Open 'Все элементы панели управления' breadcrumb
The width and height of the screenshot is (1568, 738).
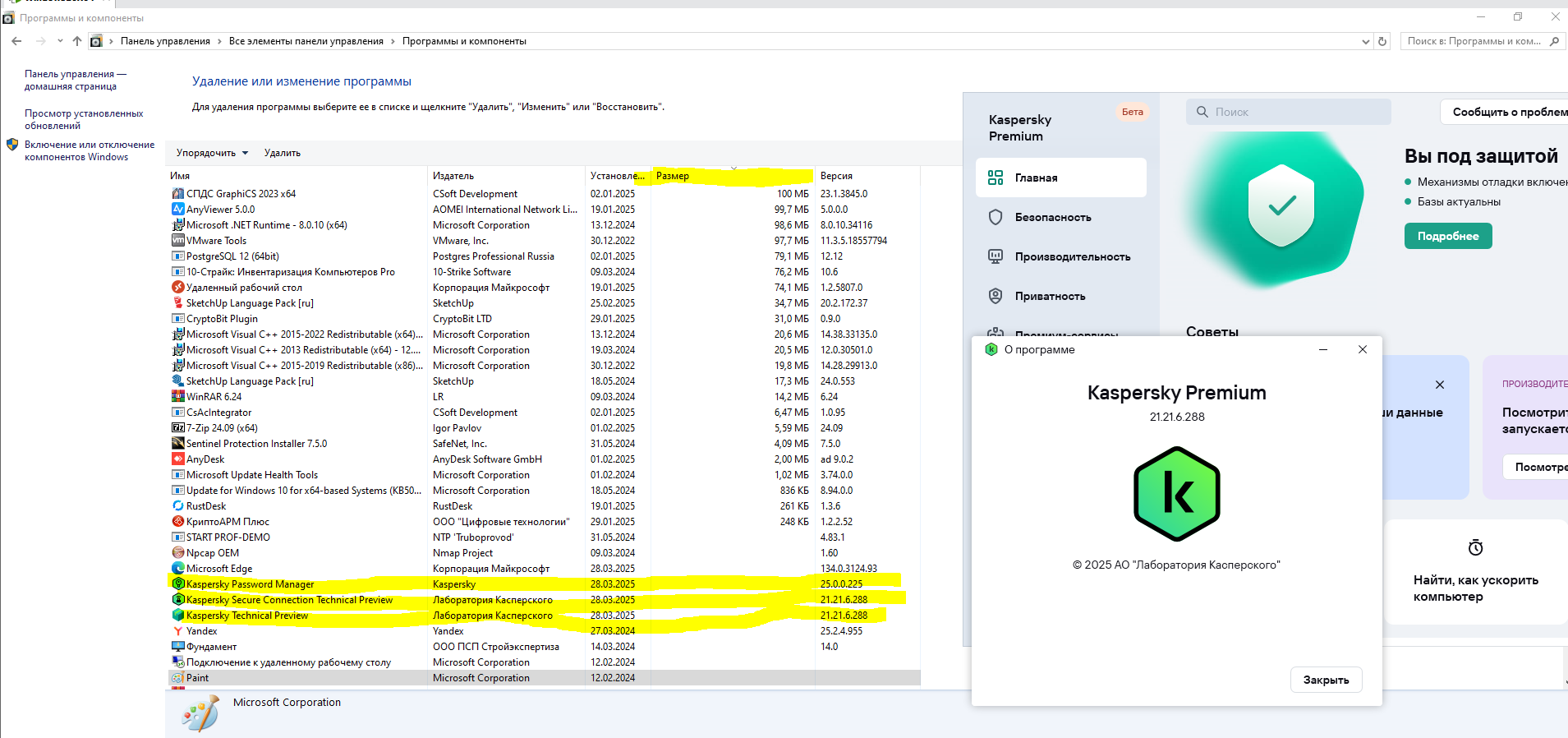pyautogui.click(x=306, y=41)
